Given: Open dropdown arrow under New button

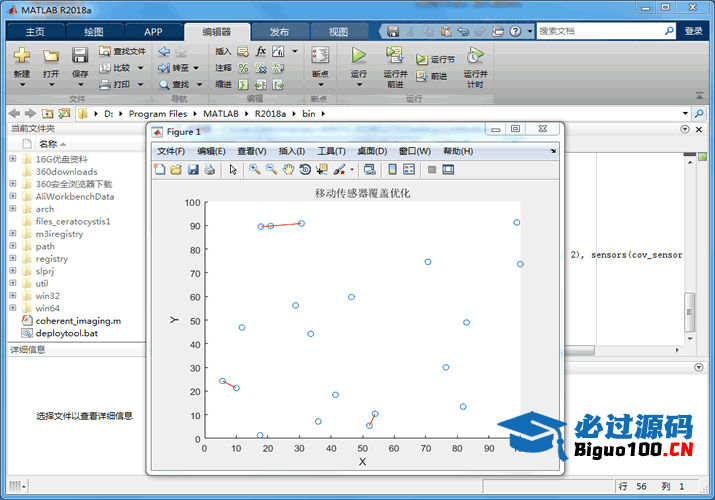Looking at the screenshot, I should coord(22,84).
